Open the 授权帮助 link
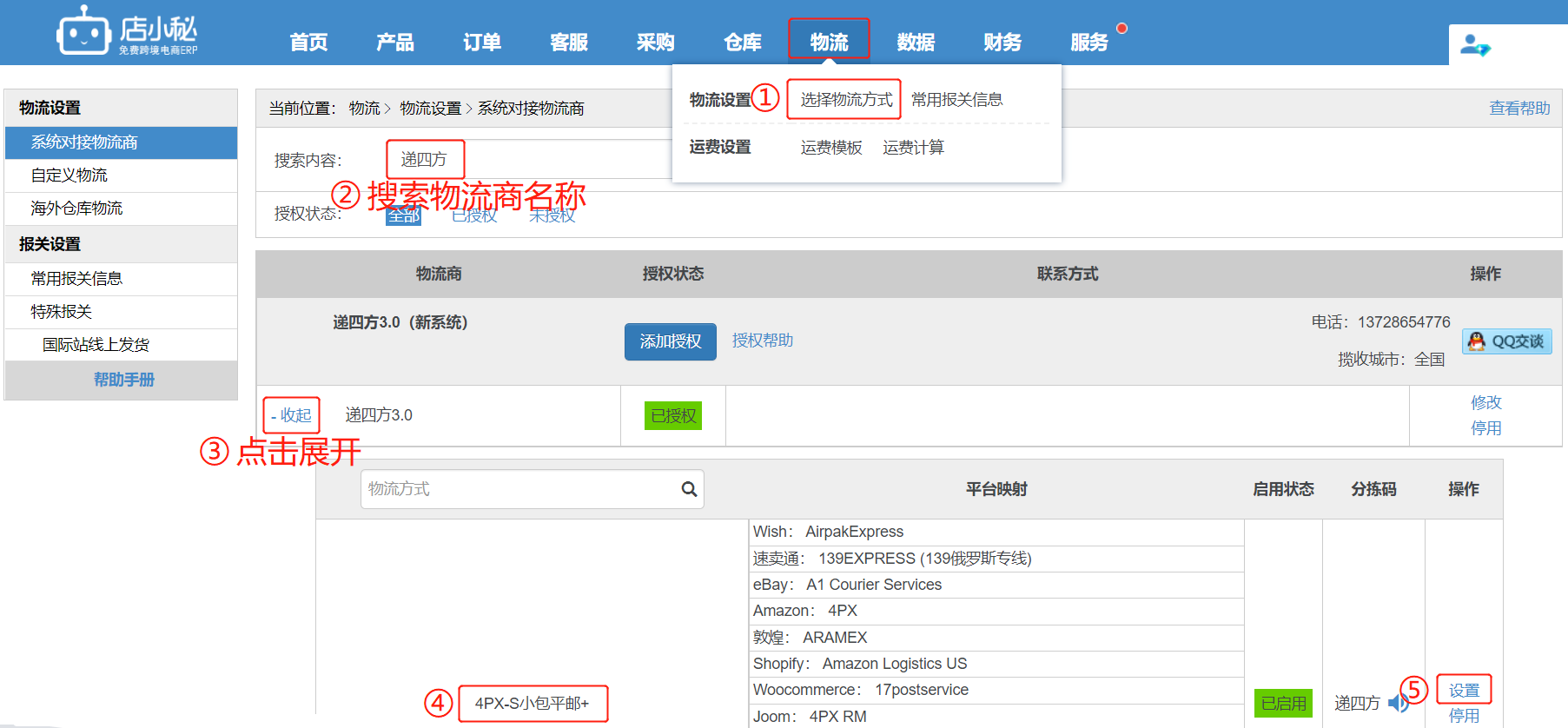 pos(763,341)
